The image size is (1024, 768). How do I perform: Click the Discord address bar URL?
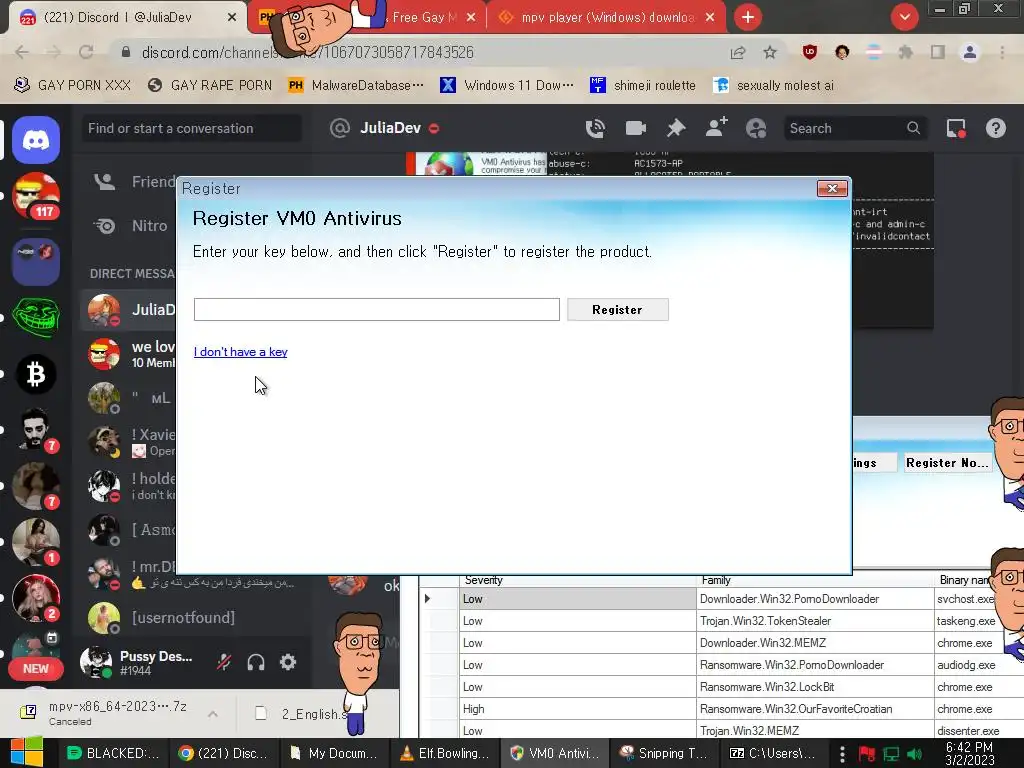(307, 52)
